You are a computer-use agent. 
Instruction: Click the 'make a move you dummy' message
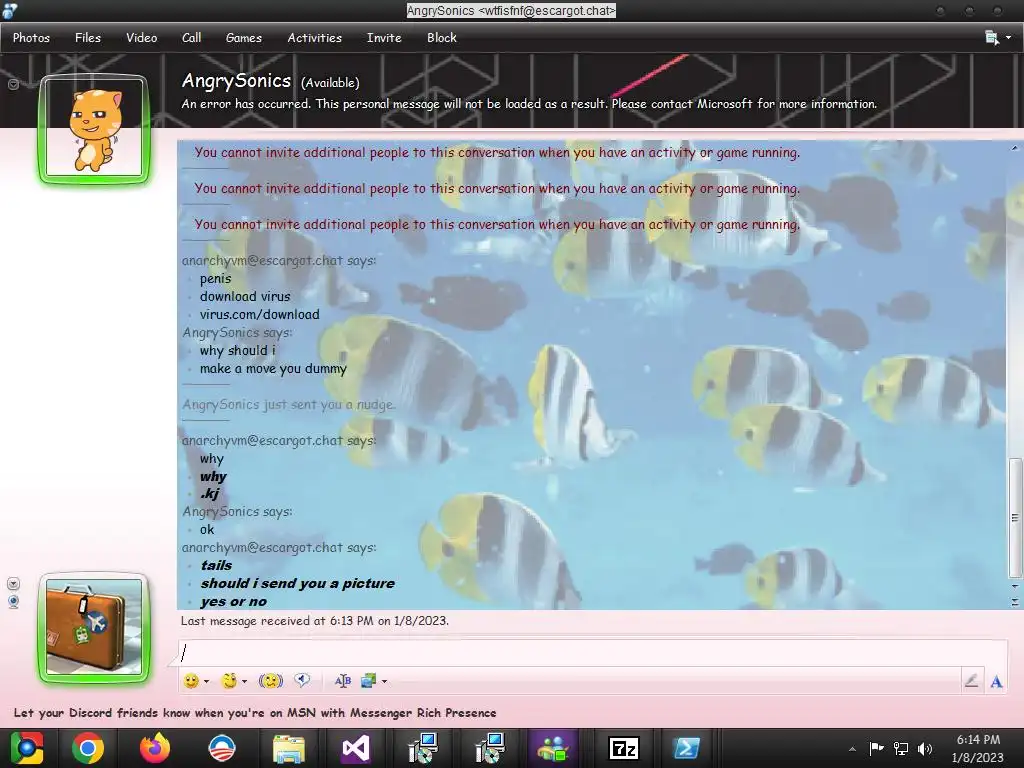point(273,368)
